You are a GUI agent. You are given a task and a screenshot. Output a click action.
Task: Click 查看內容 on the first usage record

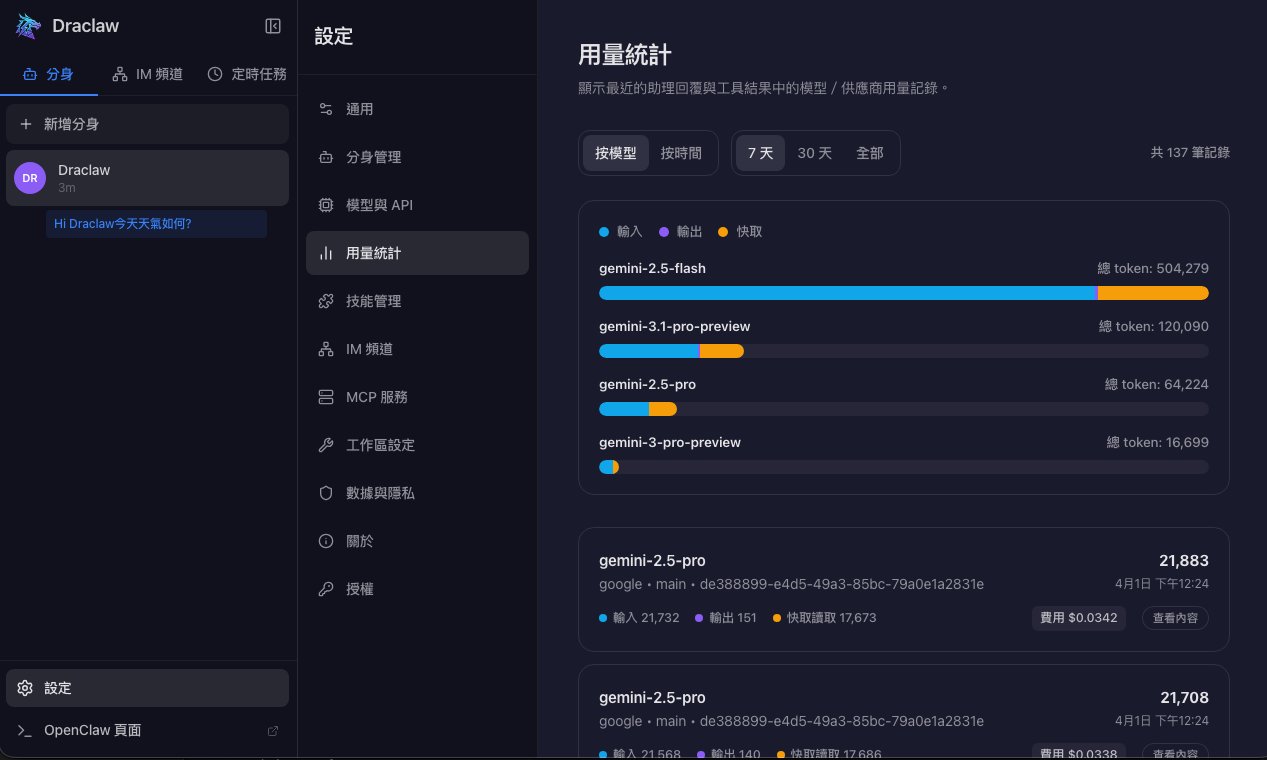[x=1175, y=618]
